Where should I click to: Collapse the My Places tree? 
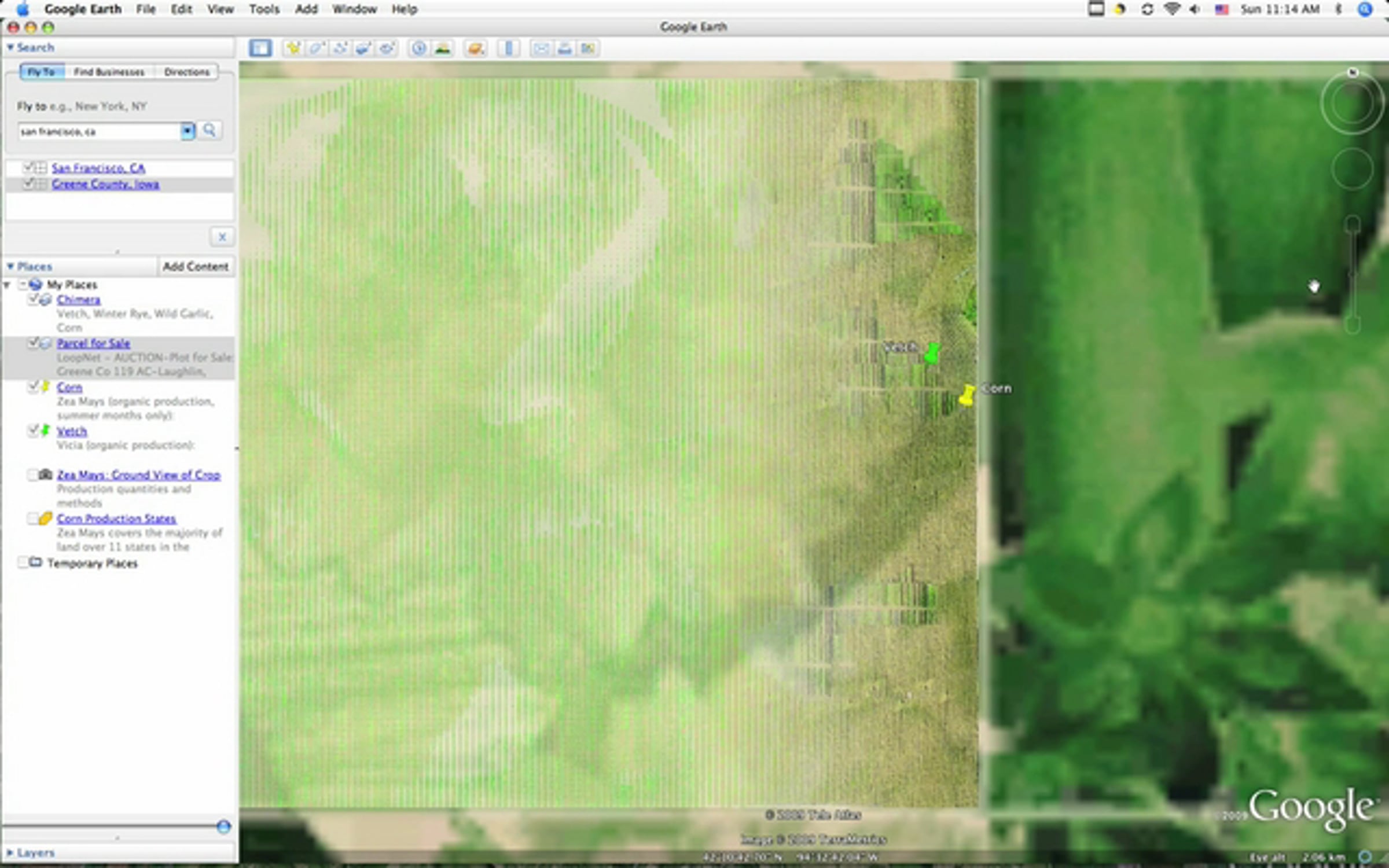click(7, 285)
